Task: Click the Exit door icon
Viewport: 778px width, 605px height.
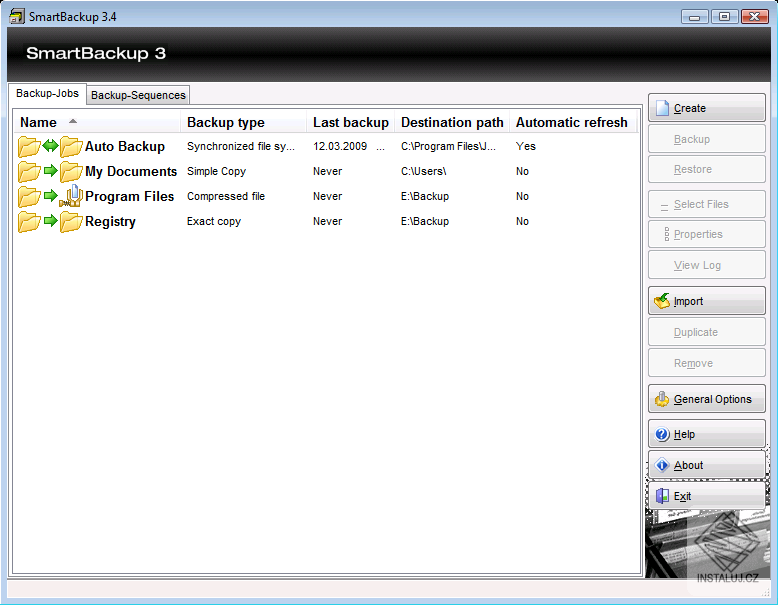Action: [x=662, y=496]
